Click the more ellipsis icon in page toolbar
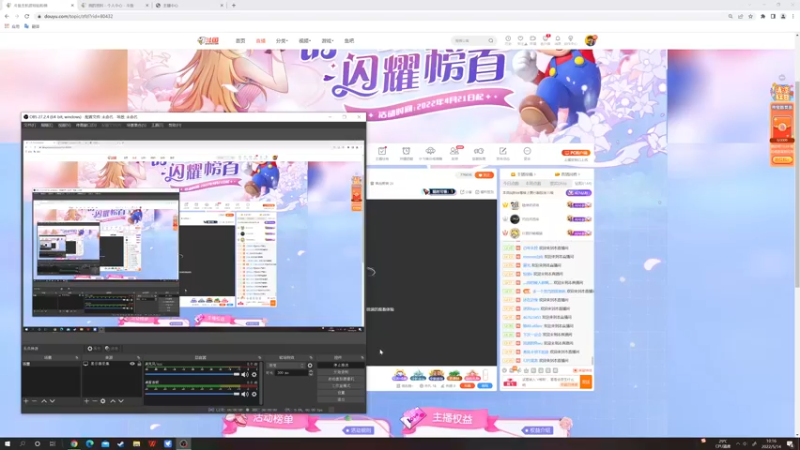Screen dimensions: 800x450 pos(527,151)
